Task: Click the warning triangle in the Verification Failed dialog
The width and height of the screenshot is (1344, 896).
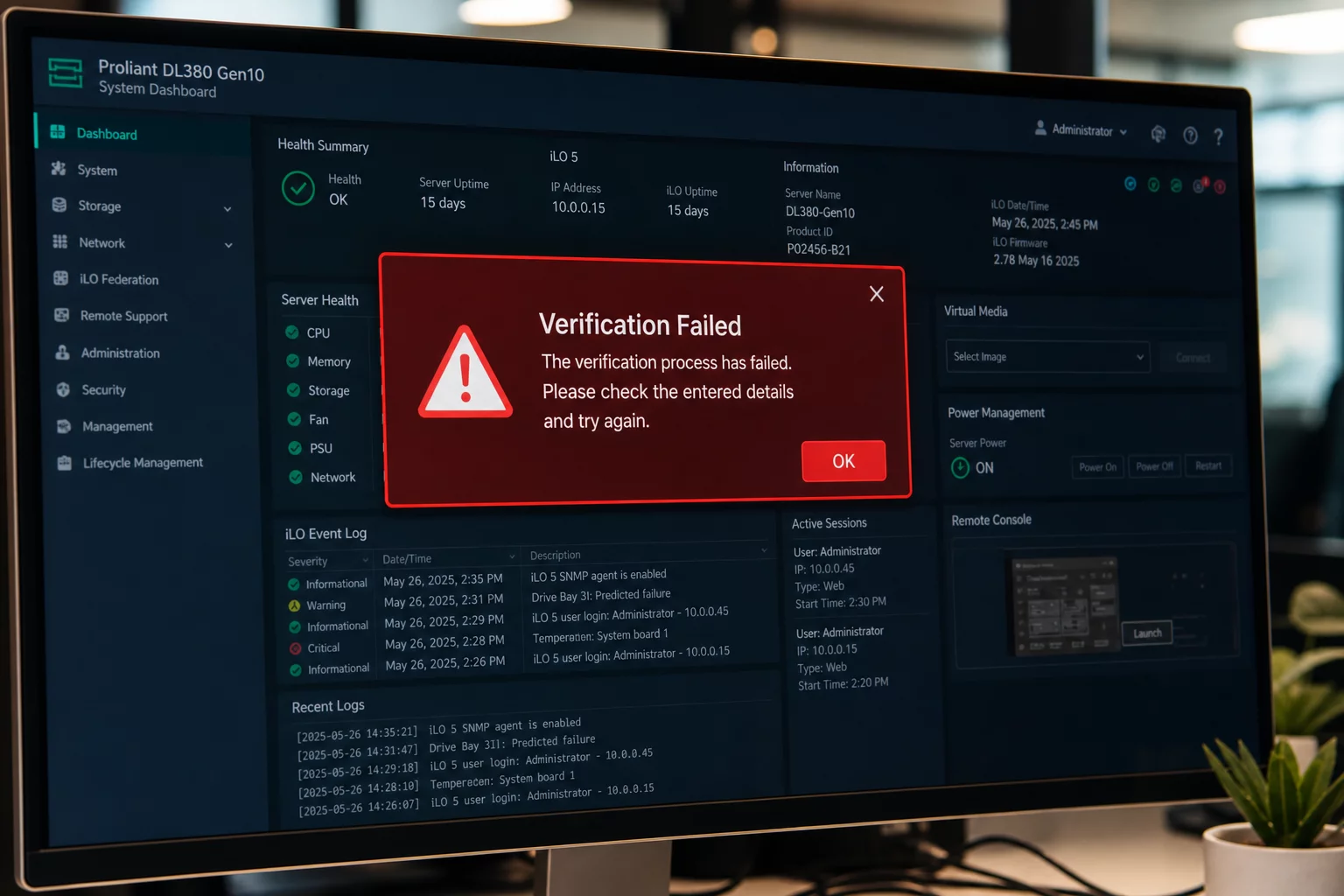Action: (465, 373)
